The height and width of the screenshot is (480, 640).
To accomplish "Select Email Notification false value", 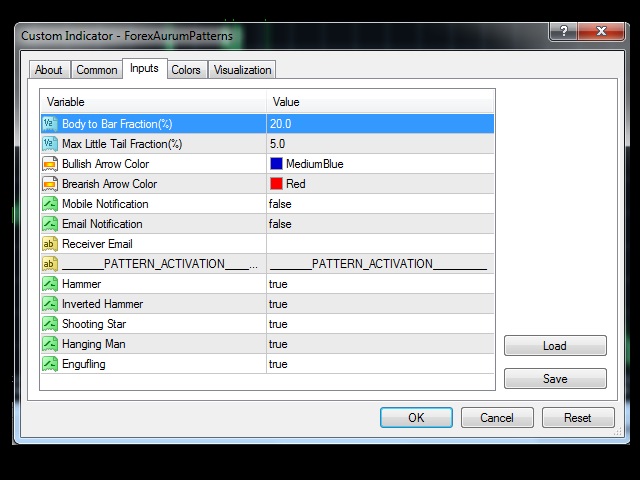I will tap(380, 224).
